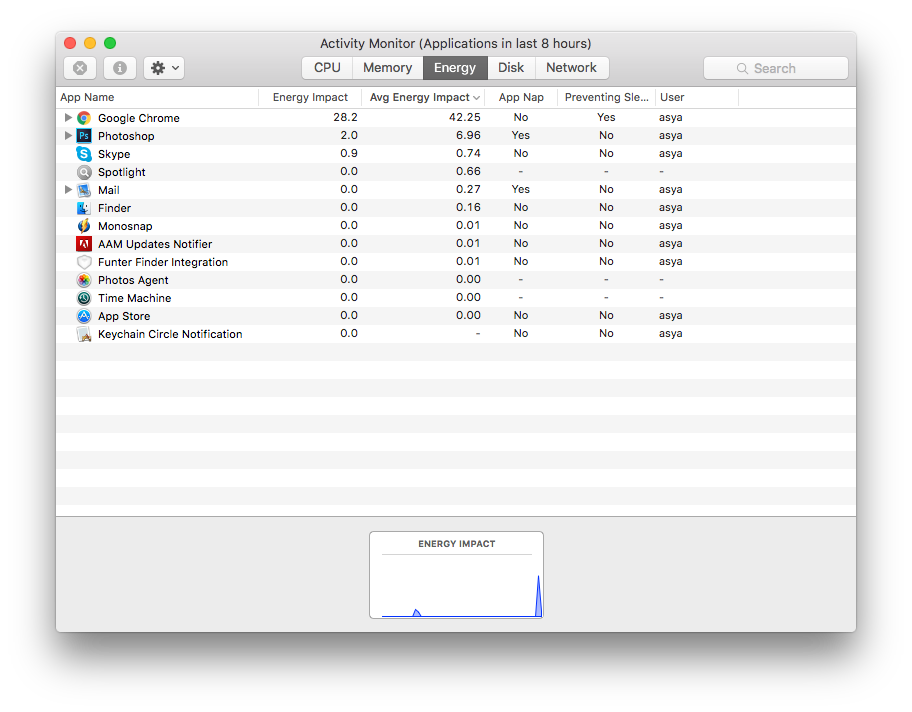Viewport: 912px width, 712px height.
Task: Sort by User column header
Action: coord(697,97)
